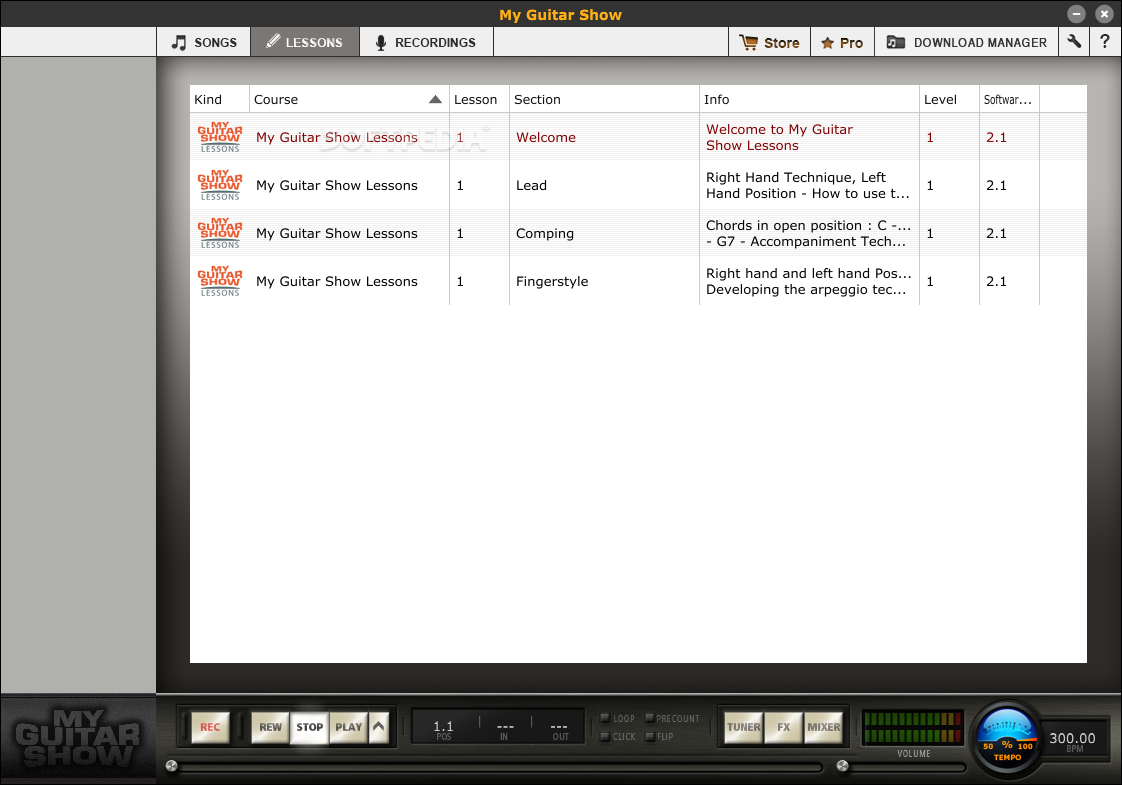This screenshot has width=1122, height=785.
Task: Enable the LOOP checkbox
Action: (605, 718)
